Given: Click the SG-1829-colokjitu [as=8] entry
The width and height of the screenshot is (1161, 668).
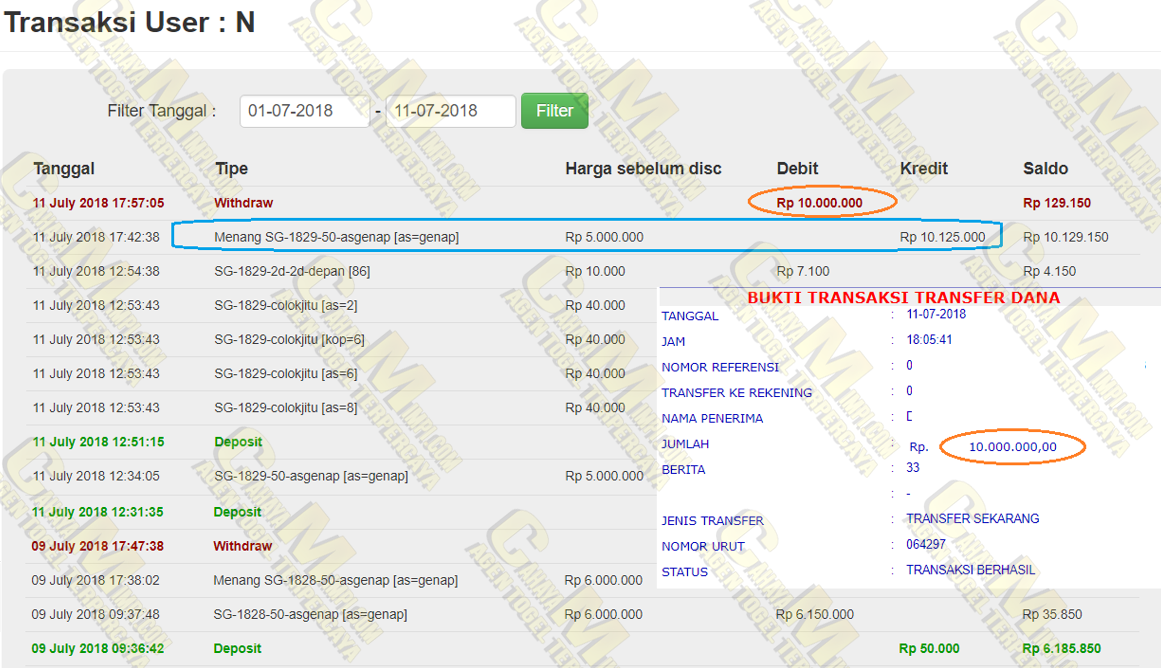Looking at the screenshot, I should pyautogui.click(x=286, y=407).
